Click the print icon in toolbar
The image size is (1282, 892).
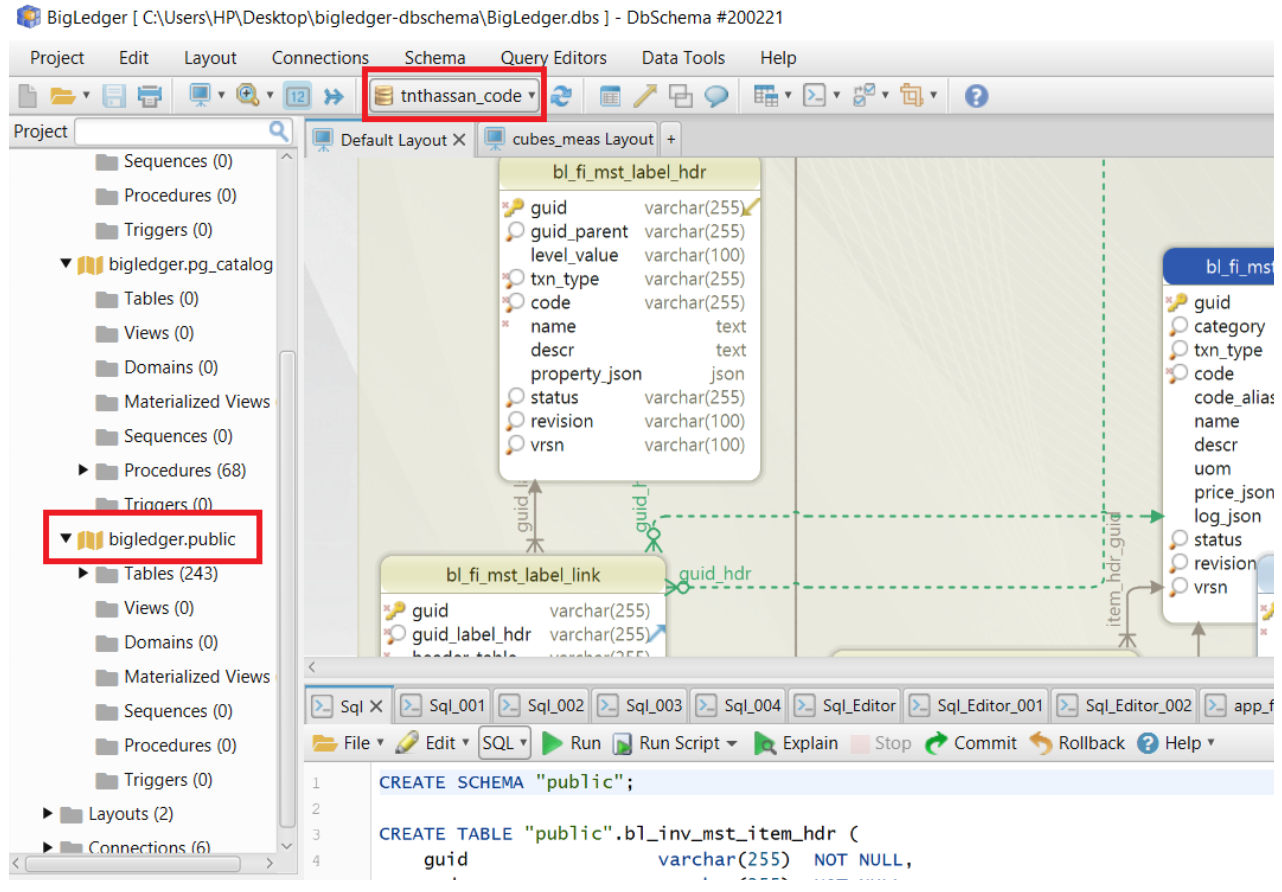(150, 96)
